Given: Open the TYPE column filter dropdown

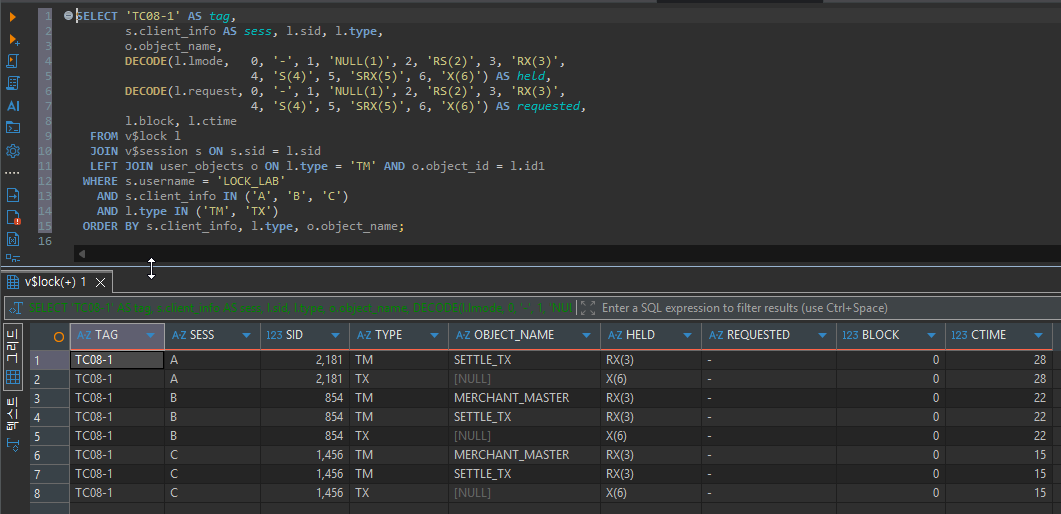Looking at the screenshot, I should pyautogui.click(x=434, y=335).
